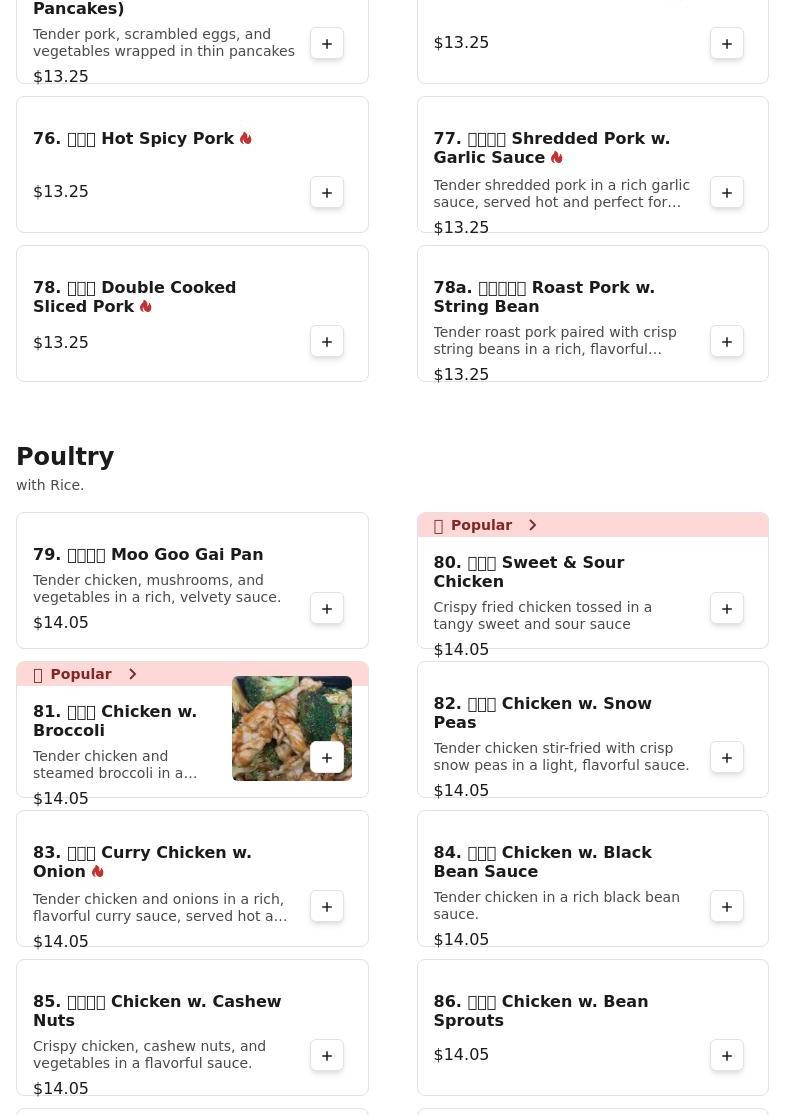Add Chicken w. Broccoli to cart
The width and height of the screenshot is (785, 1115).
click(327, 757)
